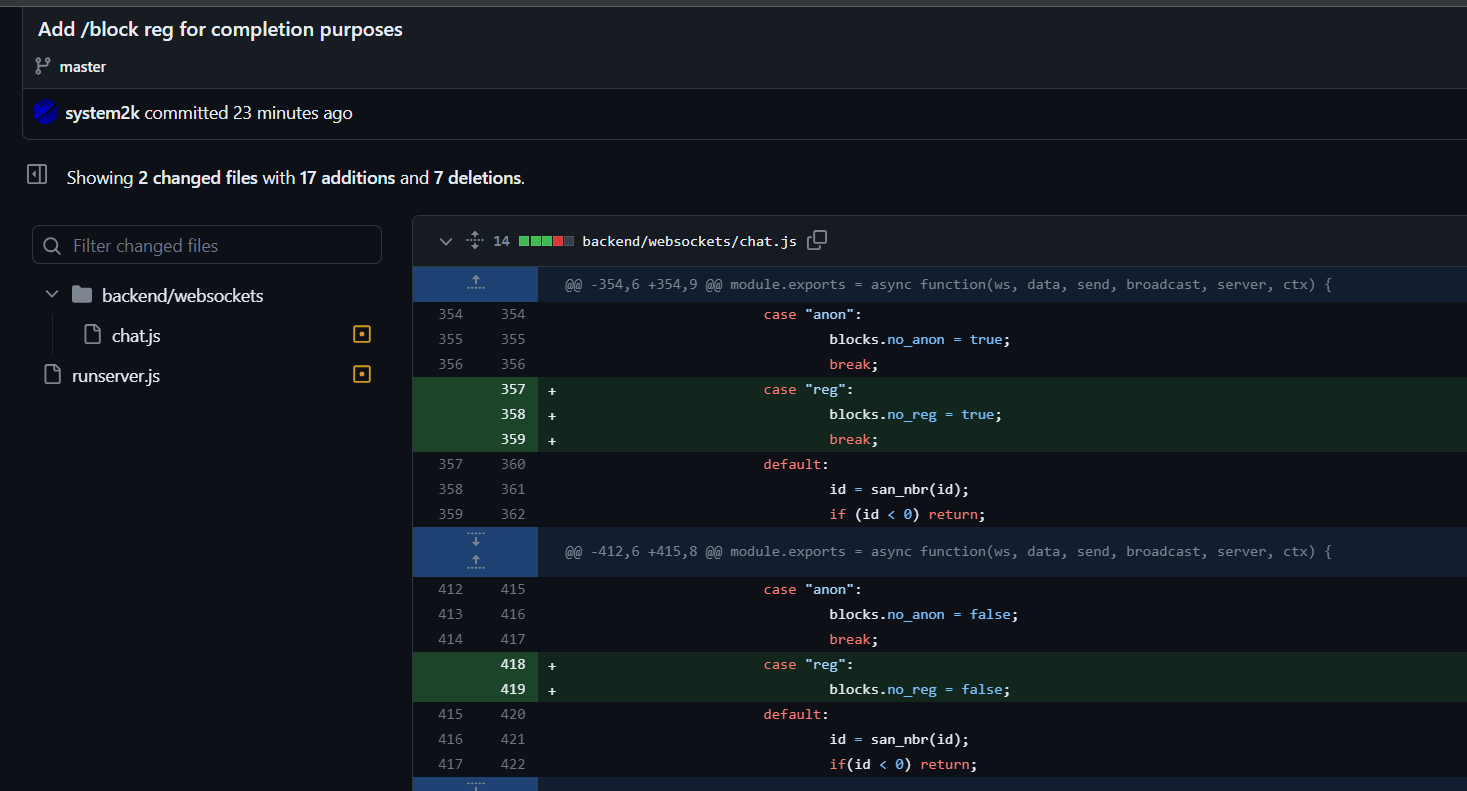The height and width of the screenshot is (791, 1467).
Task: Click the file icon next to runserver.js
Action: (53, 375)
